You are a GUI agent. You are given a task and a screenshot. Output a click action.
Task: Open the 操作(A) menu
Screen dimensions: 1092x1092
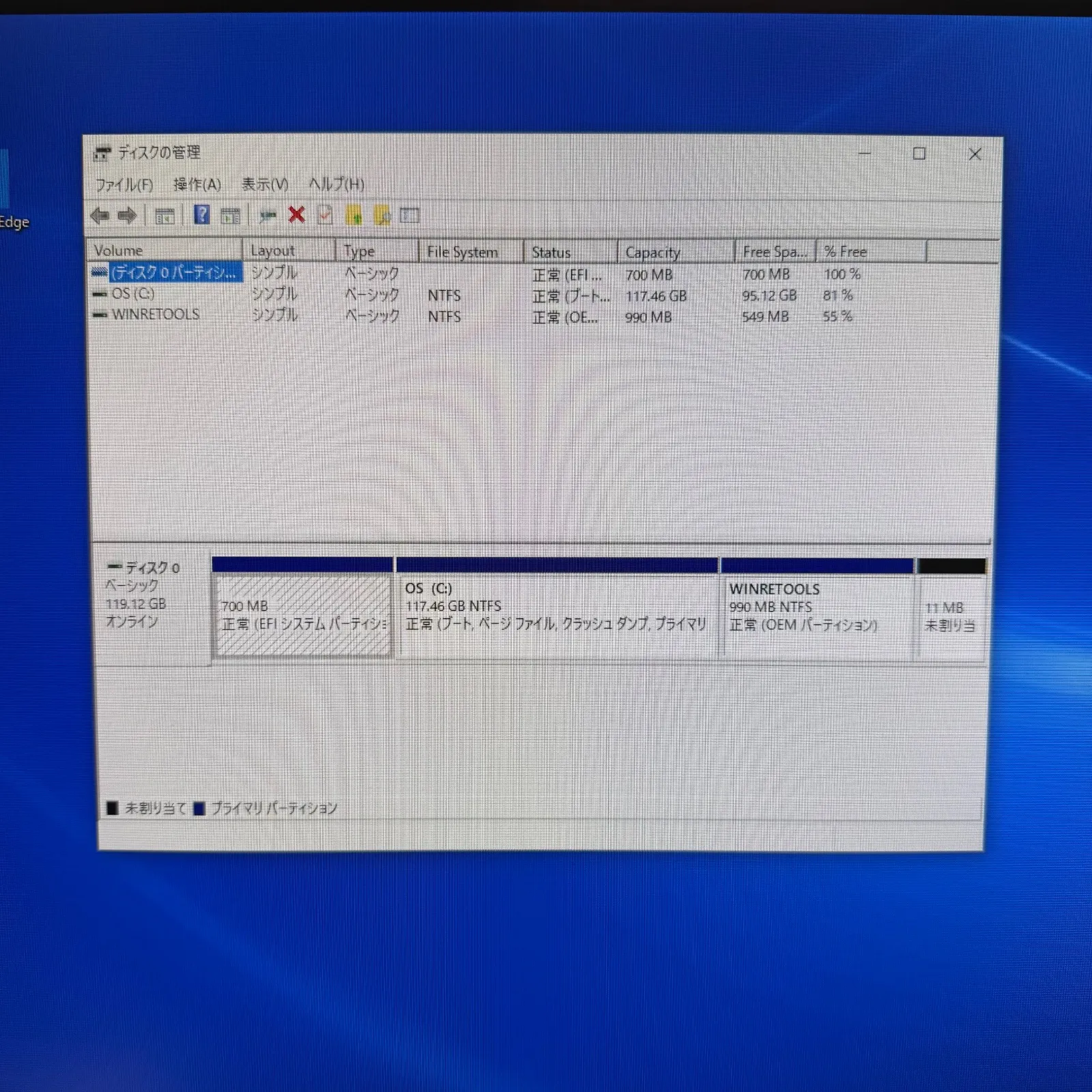[x=197, y=184]
